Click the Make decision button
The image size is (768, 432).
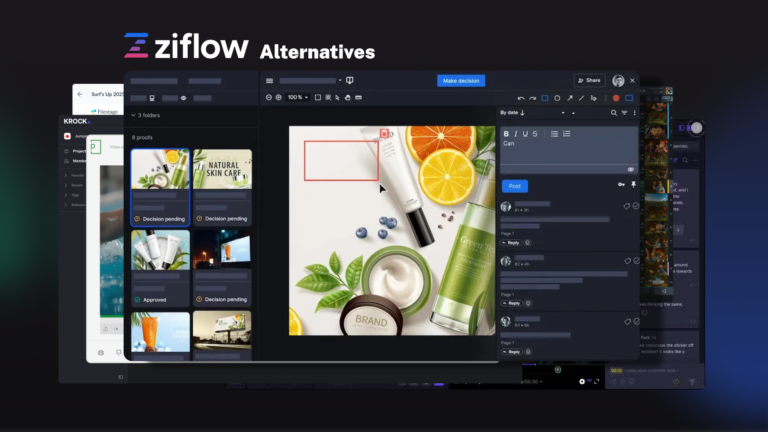pos(461,81)
